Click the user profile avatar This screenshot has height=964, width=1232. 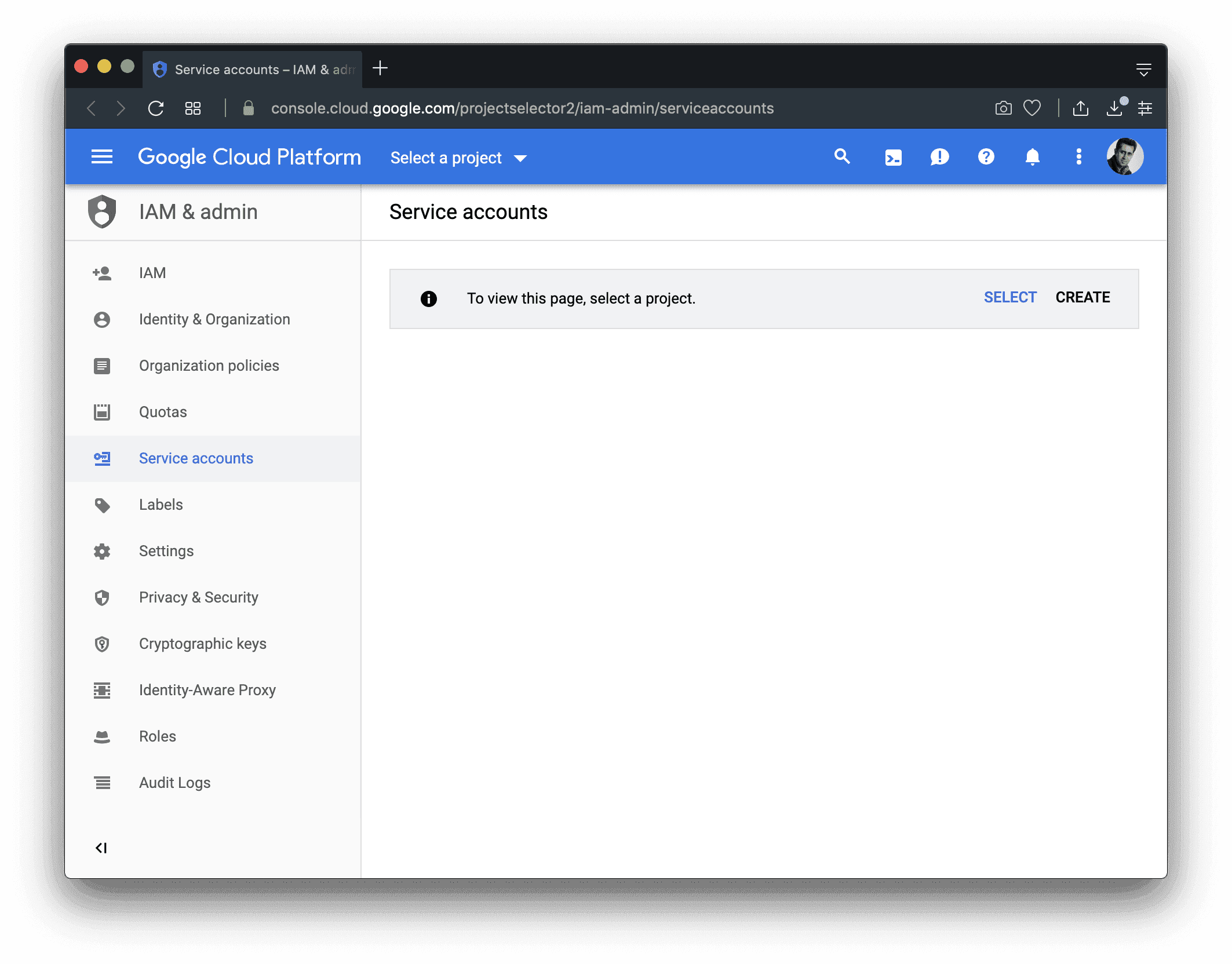click(x=1124, y=156)
